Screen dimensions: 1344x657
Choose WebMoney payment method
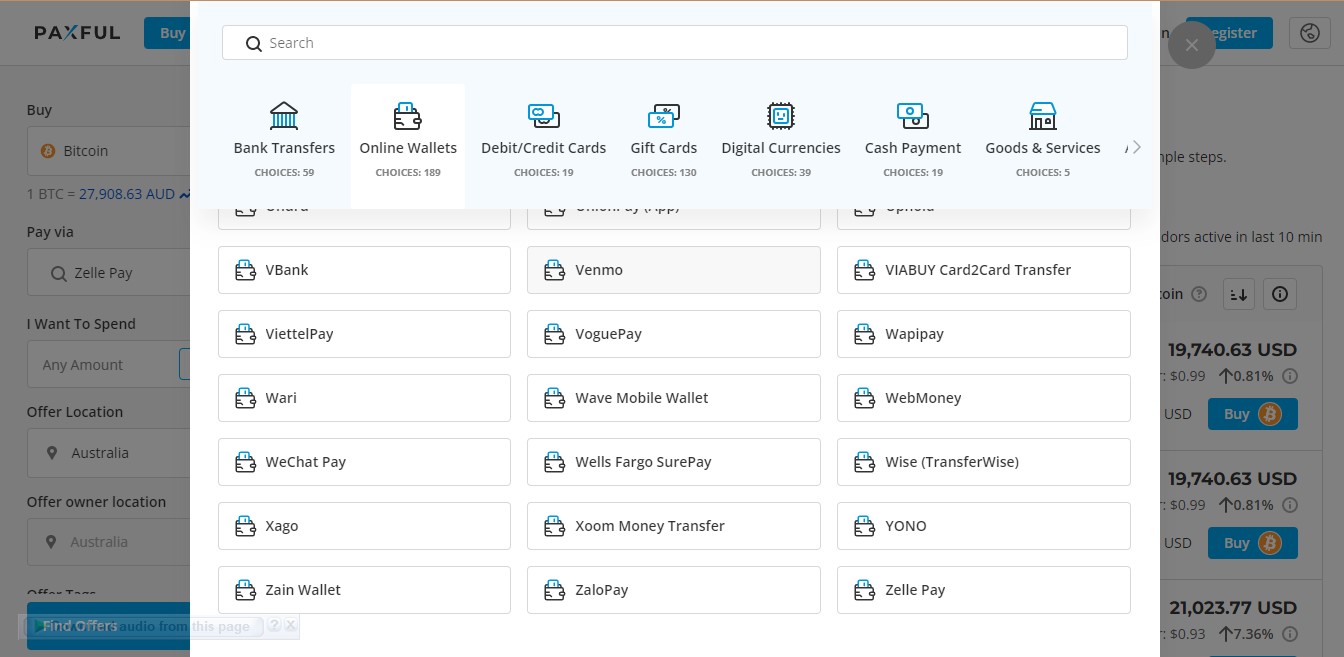984,398
